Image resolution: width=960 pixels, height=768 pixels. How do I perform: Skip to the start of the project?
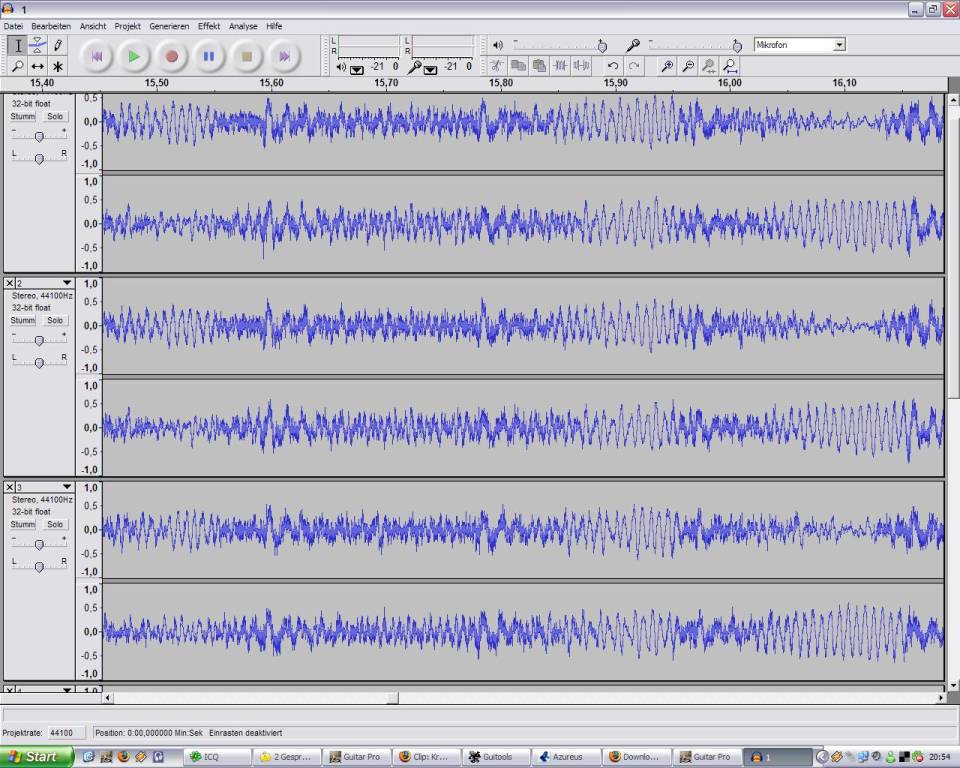point(96,56)
